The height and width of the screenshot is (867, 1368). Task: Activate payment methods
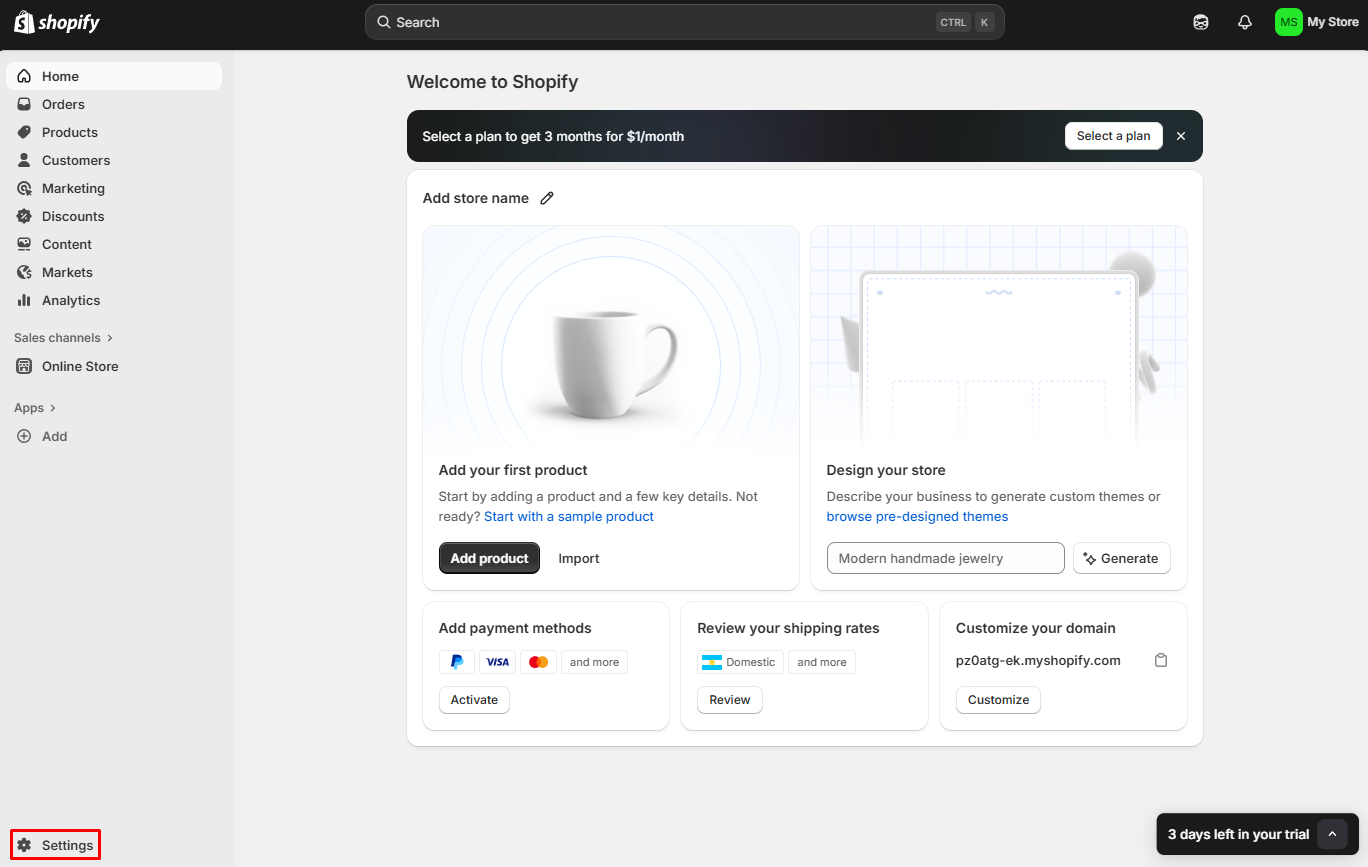coord(474,700)
